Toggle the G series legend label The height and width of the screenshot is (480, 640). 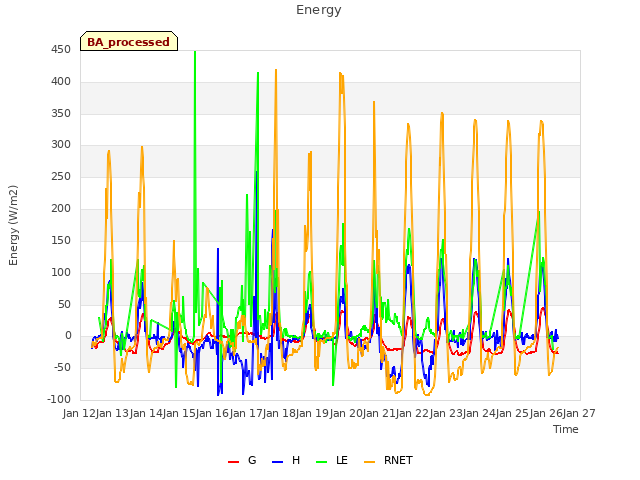coord(252,460)
